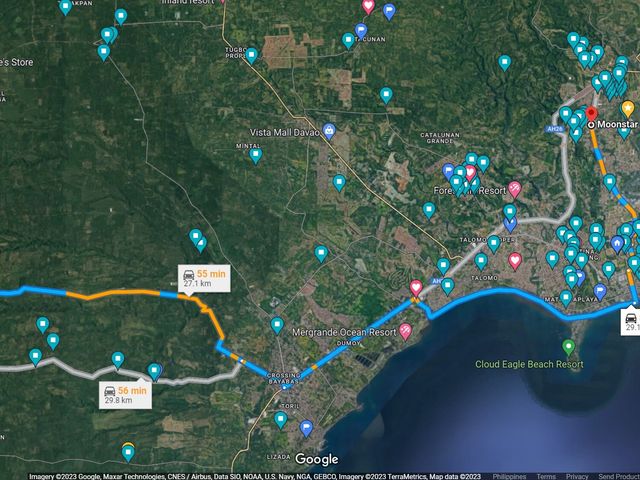Image resolution: width=640 pixels, height=480 pixels.
Task: Click the Vista Mall Davao shopping icon
Action: click(329, 131)
